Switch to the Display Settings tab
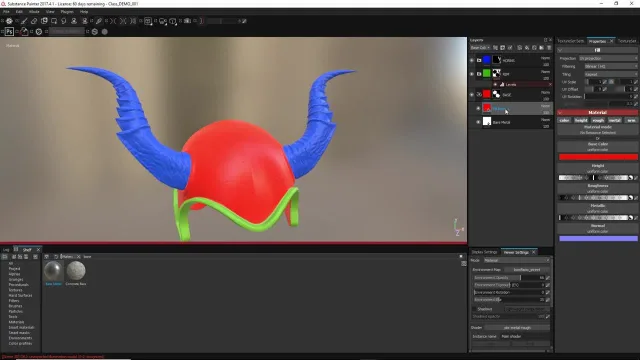 [484, 252]
